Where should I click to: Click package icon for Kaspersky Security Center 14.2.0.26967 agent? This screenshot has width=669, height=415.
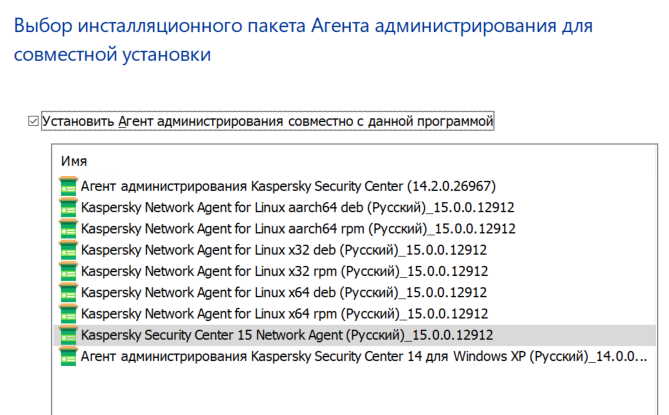point(68,186)
